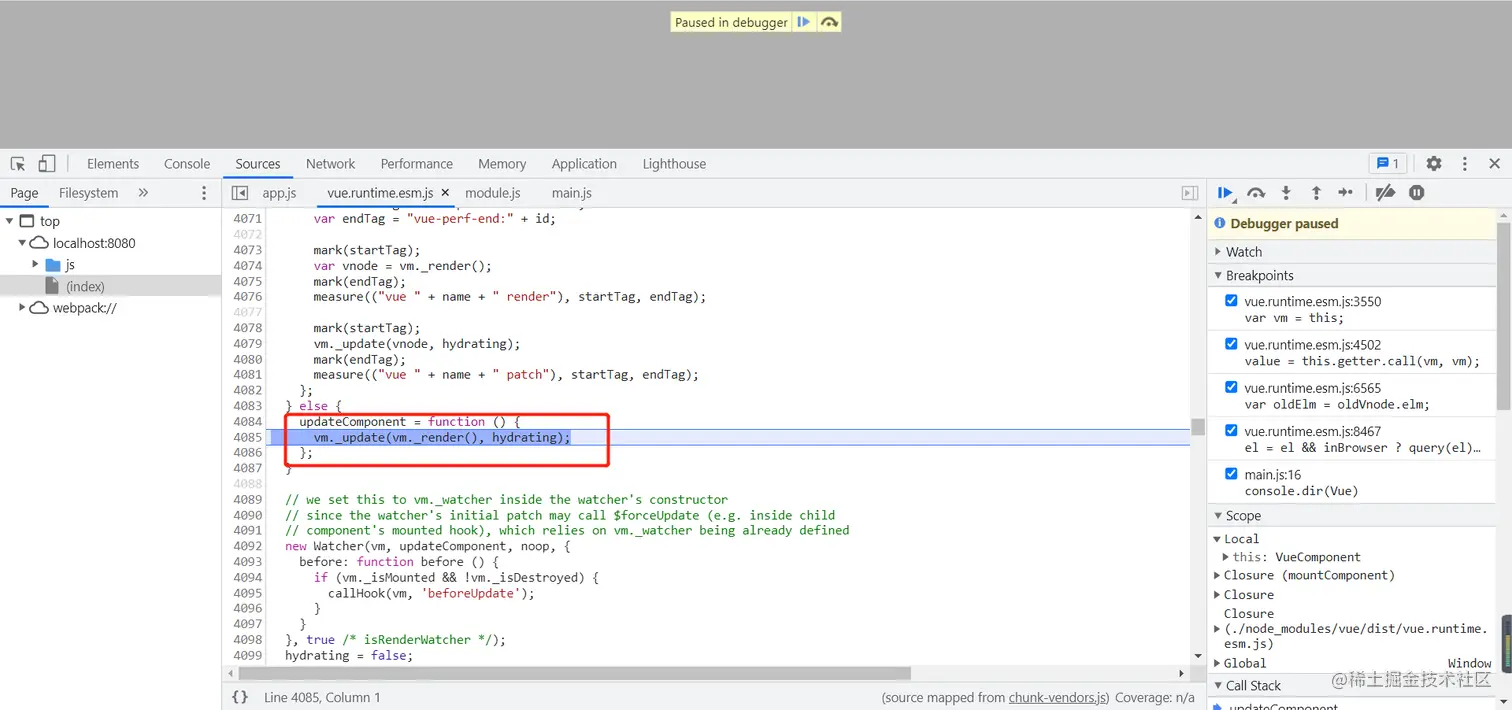Click the pretty-print braces icon
1512x710 pixels.
[x=240, y=697]
